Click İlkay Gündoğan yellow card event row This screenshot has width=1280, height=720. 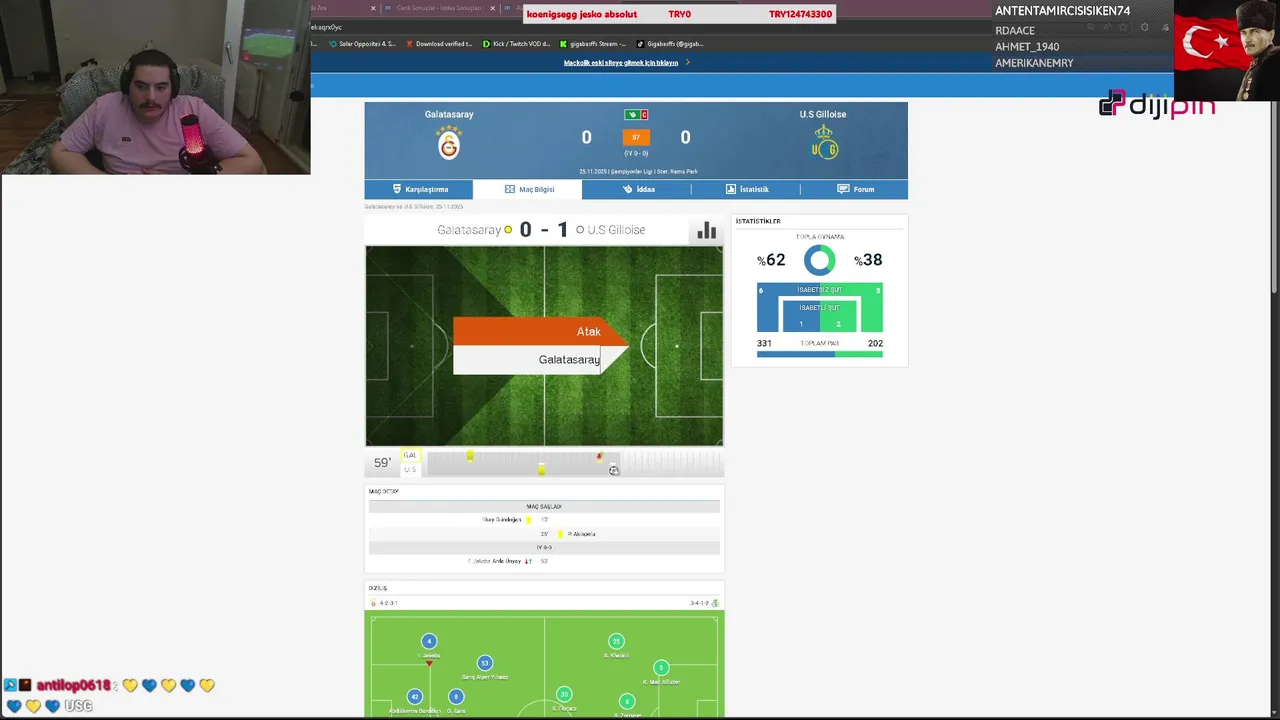[544, 520]
